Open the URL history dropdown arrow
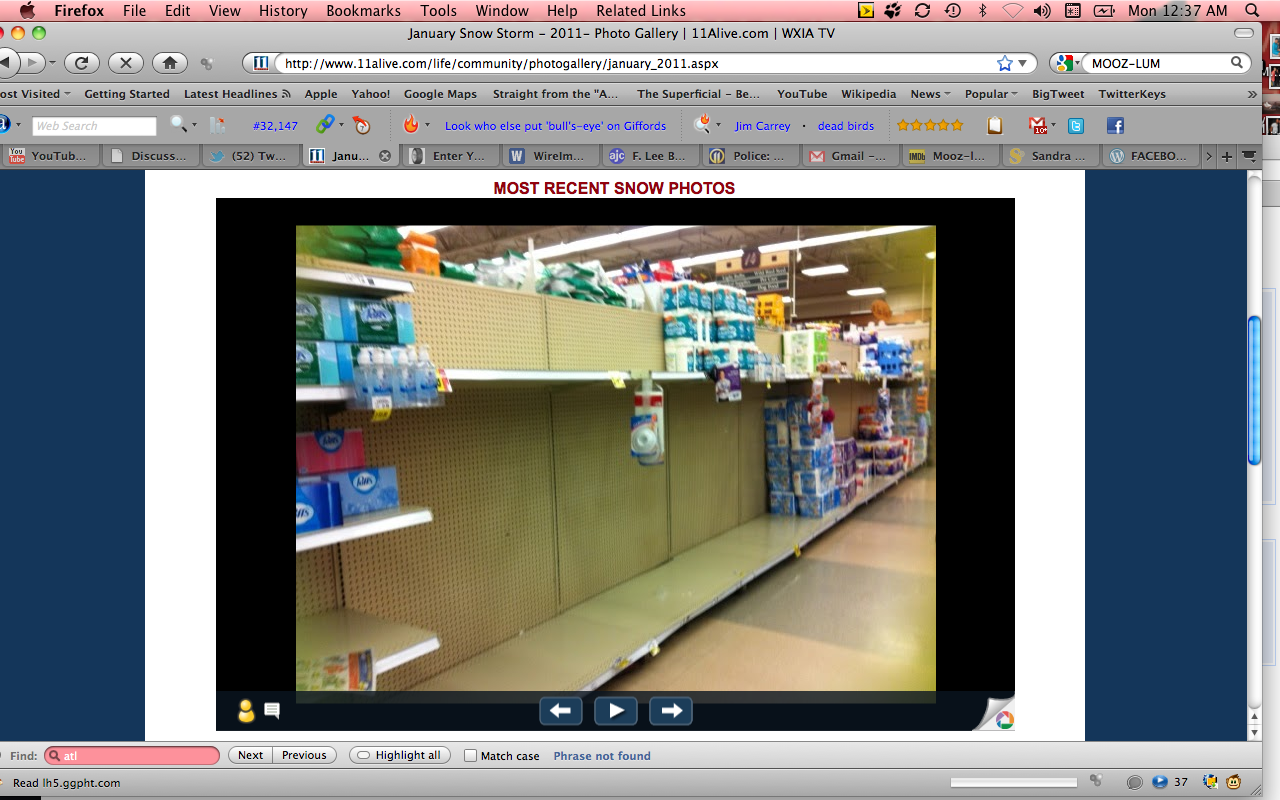This screenshot has width=1280, height=800. (1022, 63)
